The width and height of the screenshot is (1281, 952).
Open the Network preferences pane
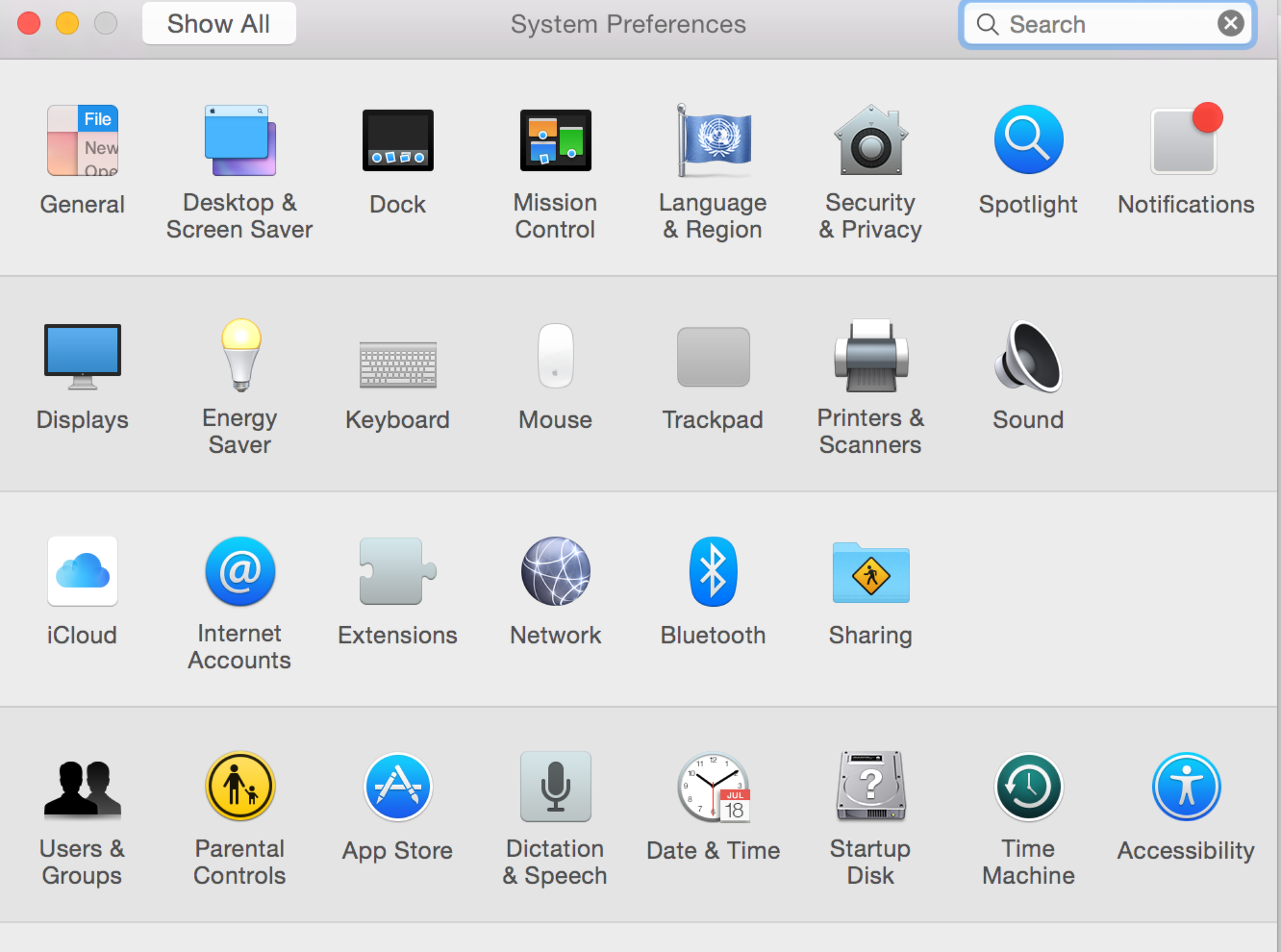(555, 571)
